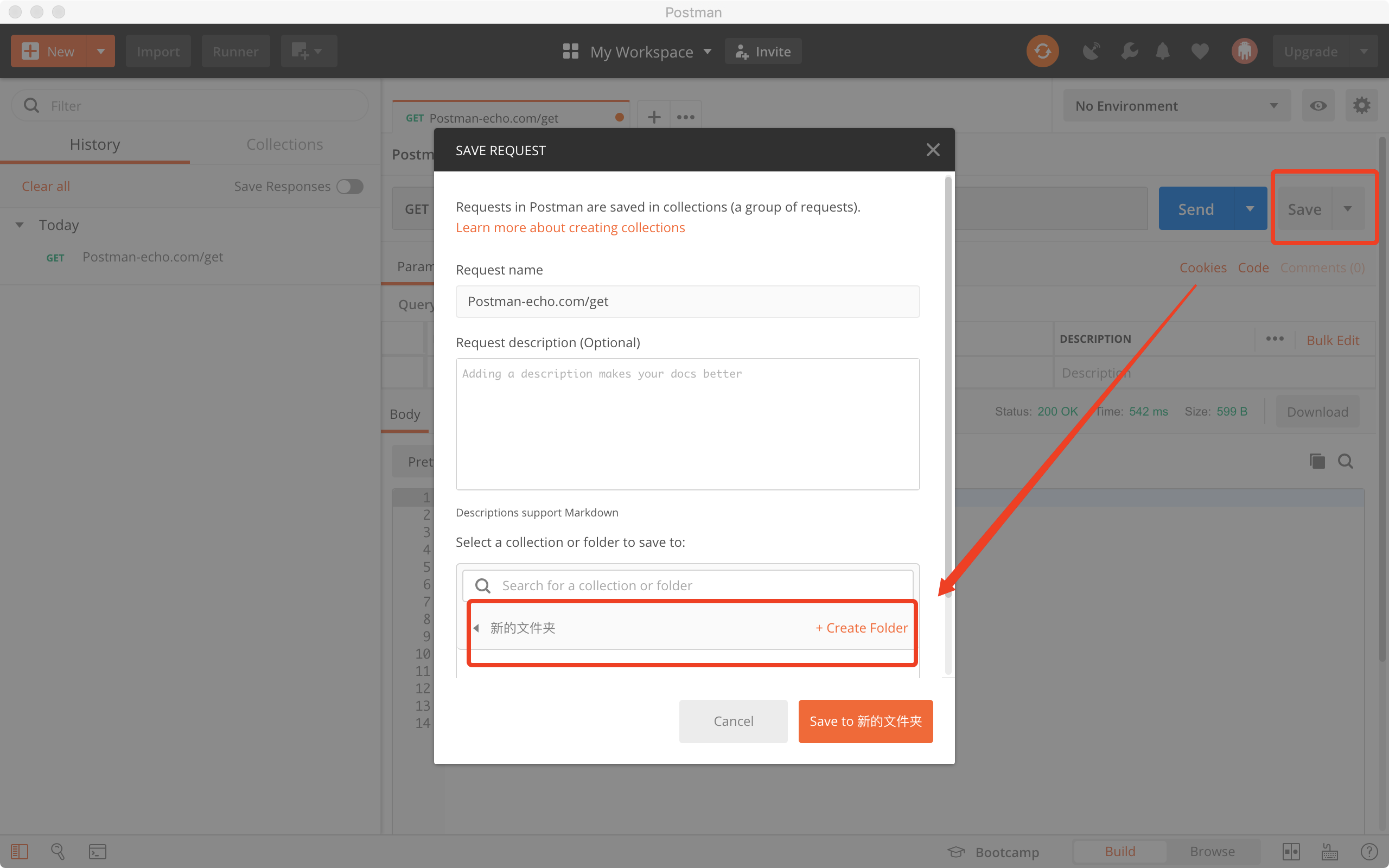
Task: Click the Invite button
Action: click(x=763, y=51)
